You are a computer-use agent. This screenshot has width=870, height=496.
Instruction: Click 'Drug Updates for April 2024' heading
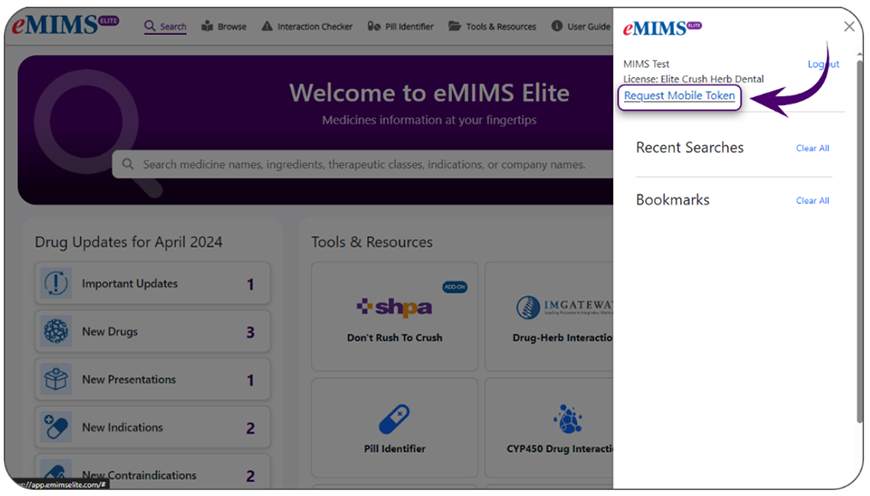click(129, 242)
